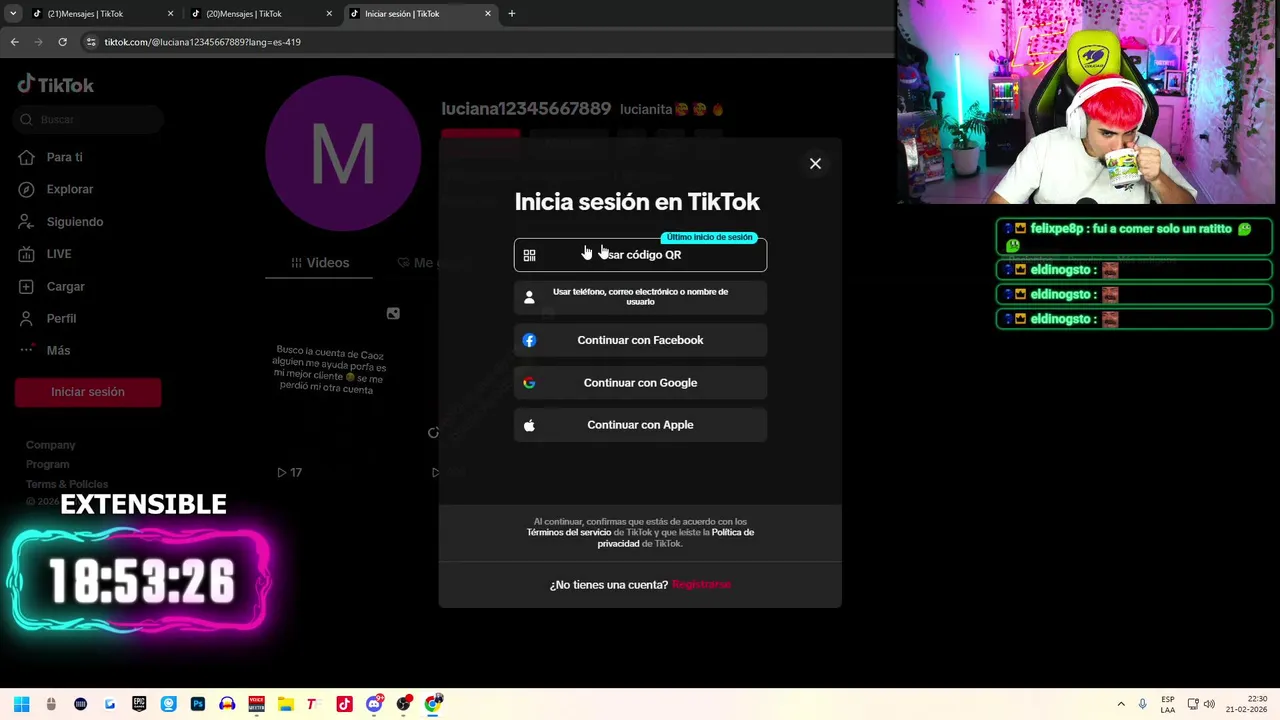Click the Terms & Policies footer link
Screen dimensions: 1280x720
[x=67, y=484]
